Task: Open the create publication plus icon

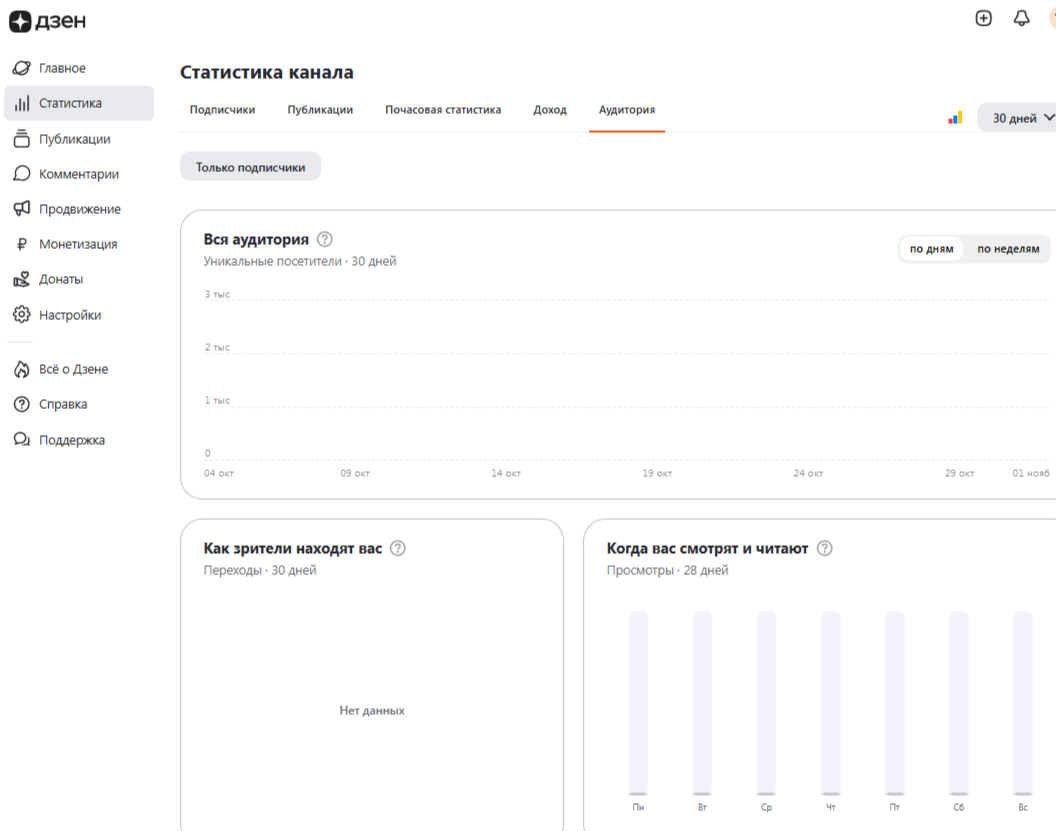Action: 983,18
